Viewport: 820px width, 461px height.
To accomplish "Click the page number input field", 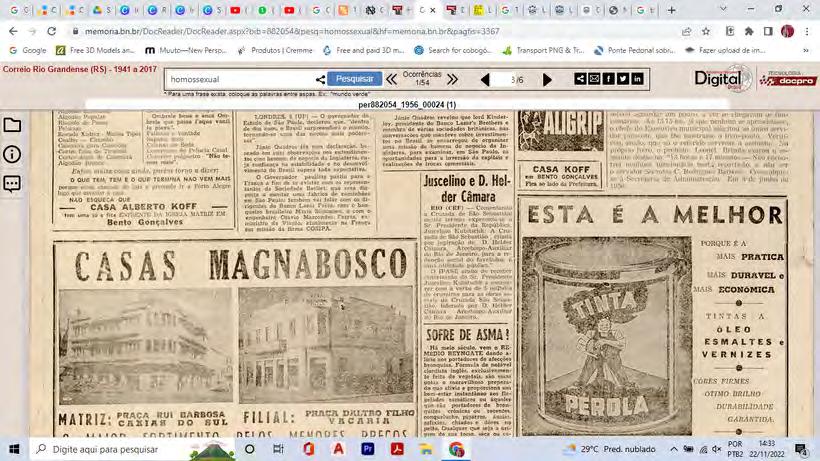I will tap(505, 79).
